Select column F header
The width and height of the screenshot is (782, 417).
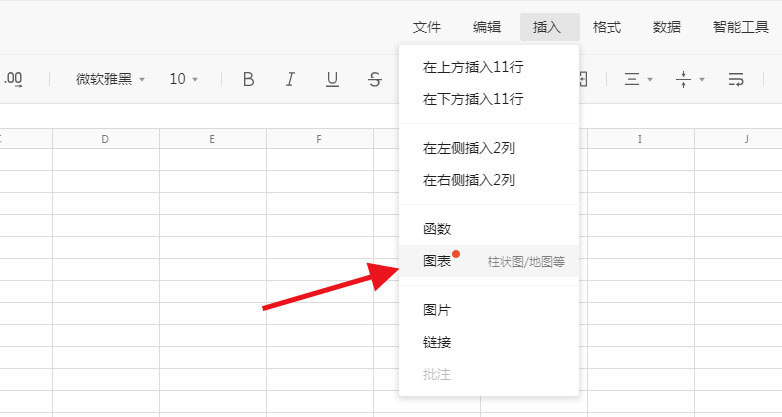[x=320, y=139]
